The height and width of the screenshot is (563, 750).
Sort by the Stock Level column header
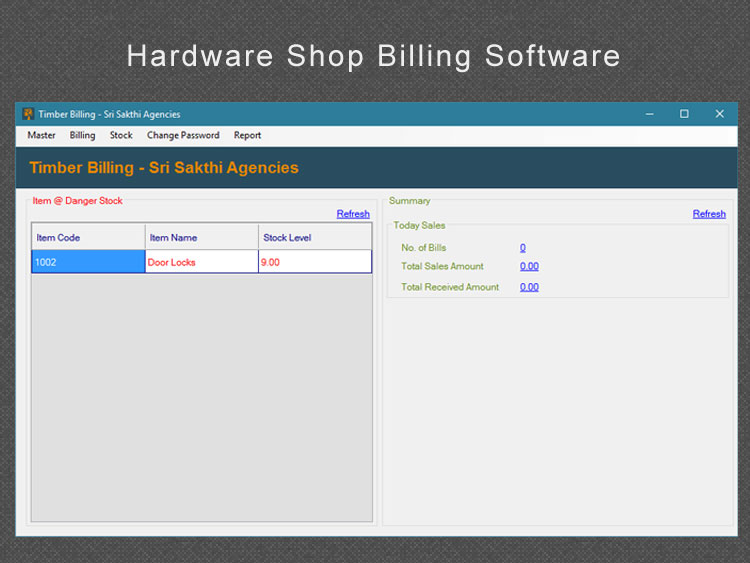(x=315, y=237)
